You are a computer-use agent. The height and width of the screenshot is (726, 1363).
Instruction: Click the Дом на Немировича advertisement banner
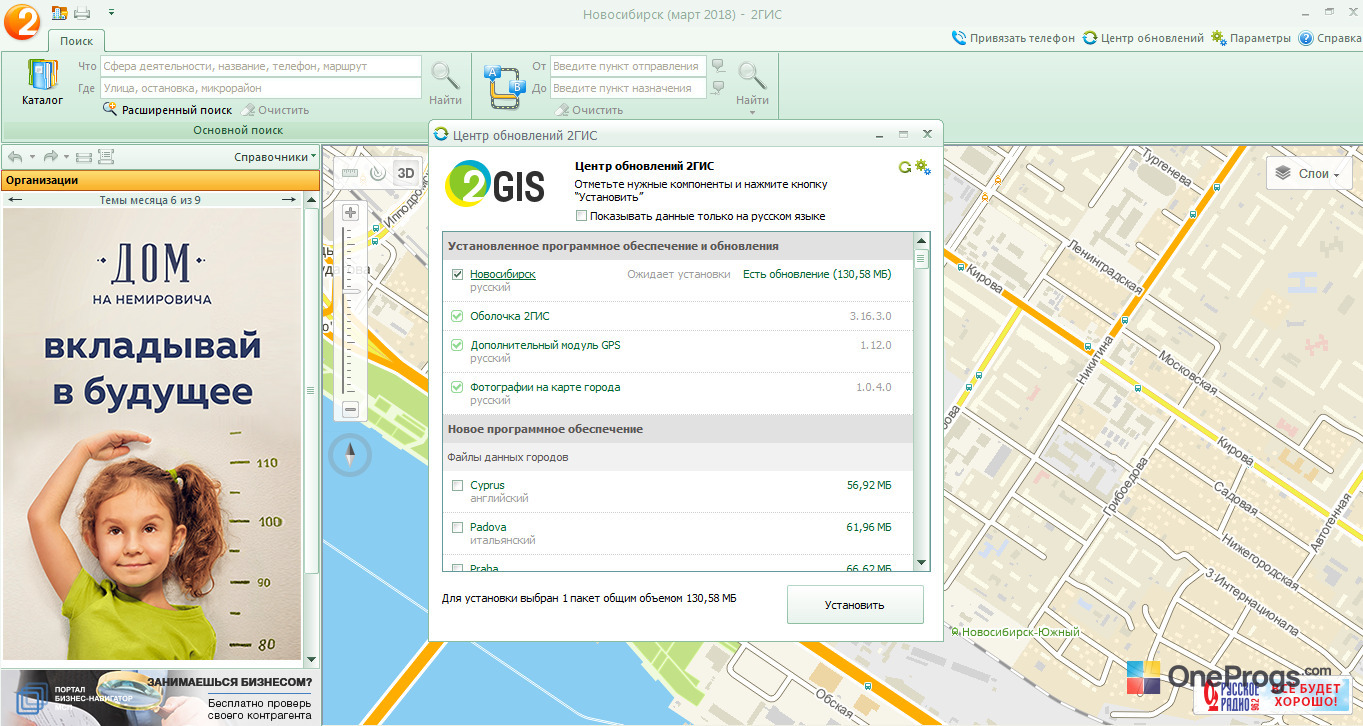(152, 435)
